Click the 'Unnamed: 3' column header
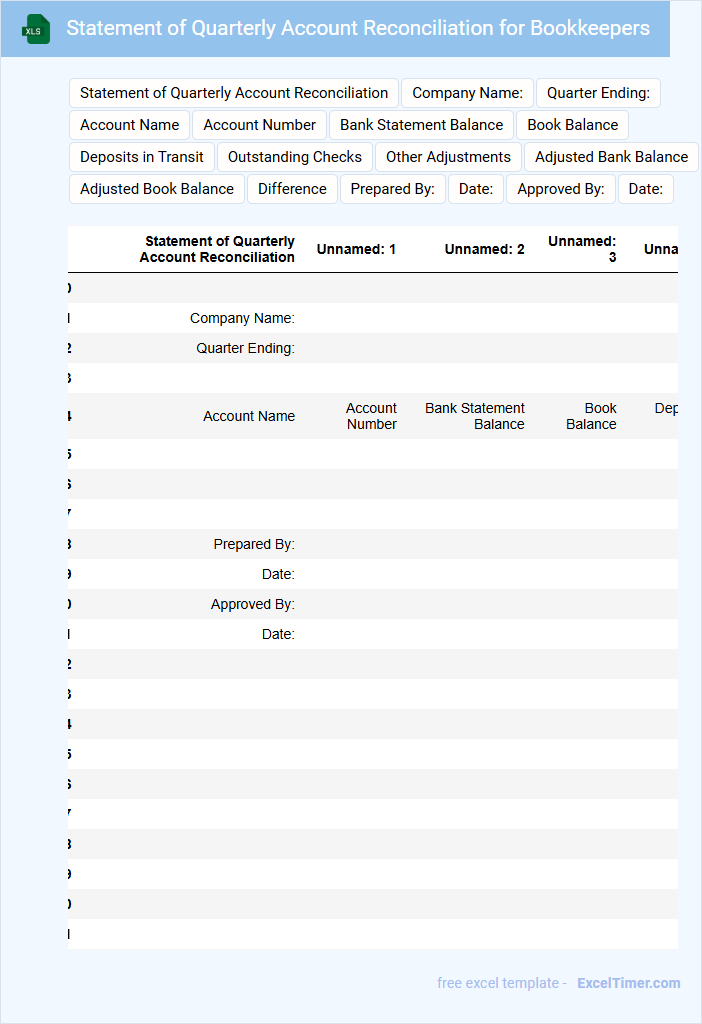Image resolution: width=702 pixels, height=1024 pixels. 582,249
